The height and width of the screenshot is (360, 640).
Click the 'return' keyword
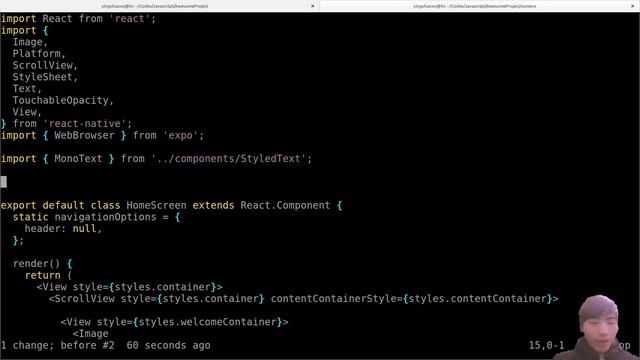click(x=42, y=276)
